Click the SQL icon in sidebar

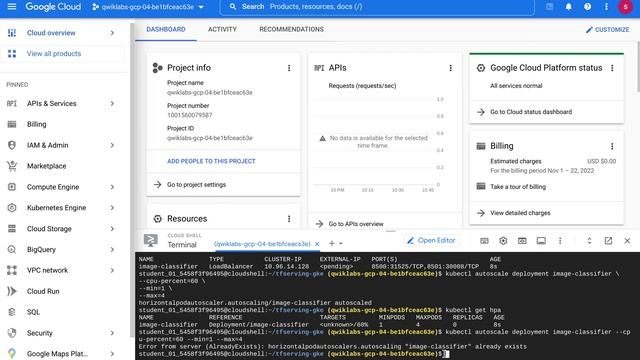(x=12, y=312)
